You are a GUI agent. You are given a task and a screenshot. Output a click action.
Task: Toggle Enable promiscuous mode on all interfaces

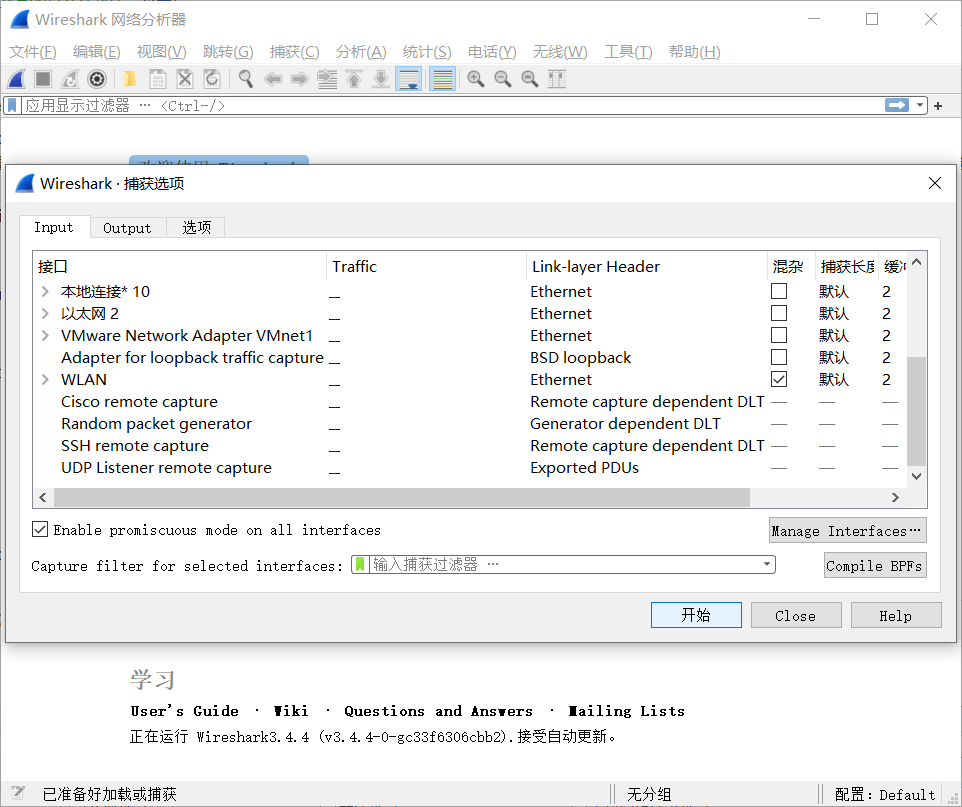(40, 529)
